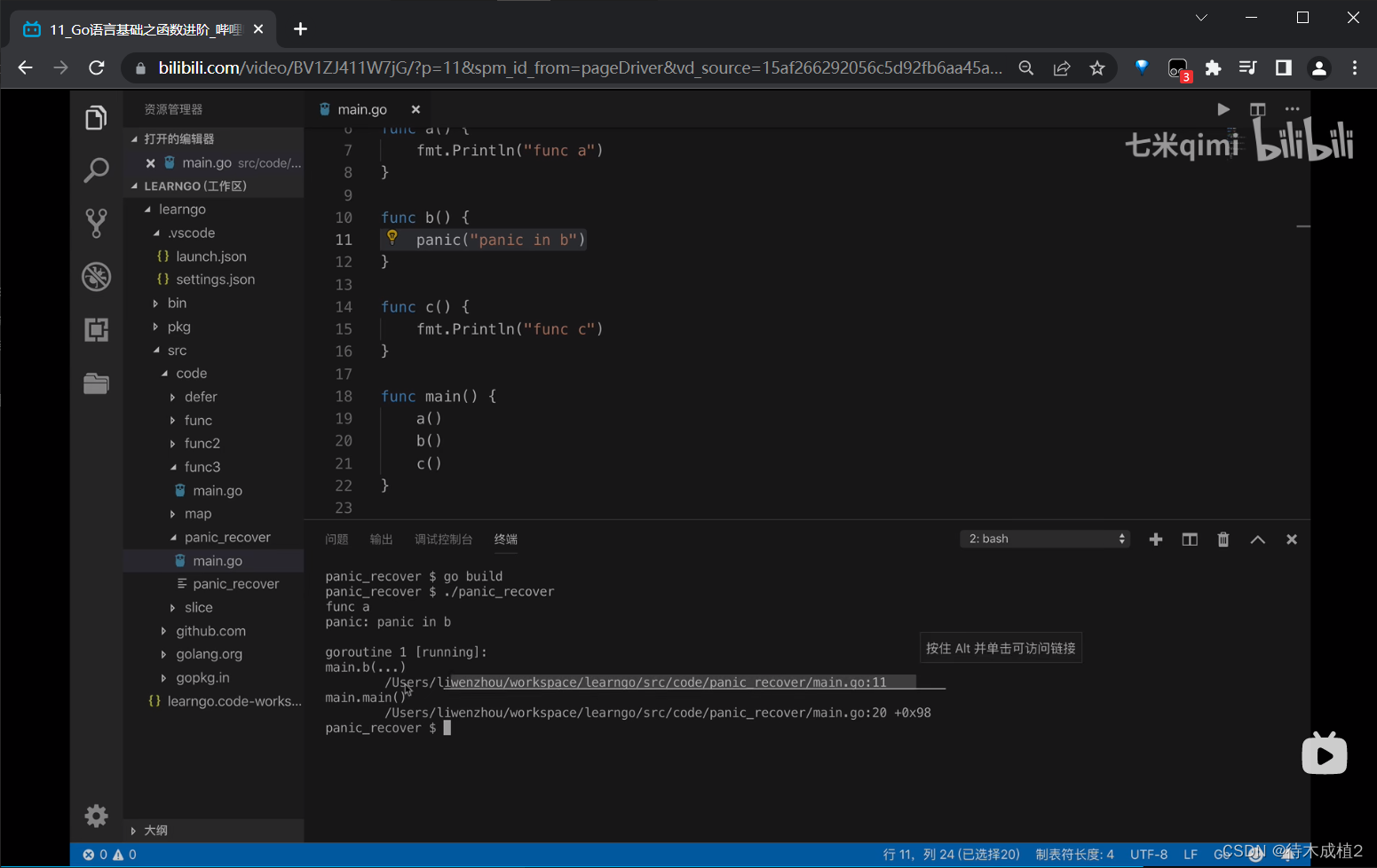The image size is (1377, 868).
Task: Share this page with the share icon
Action: (x=1062, y=68)
